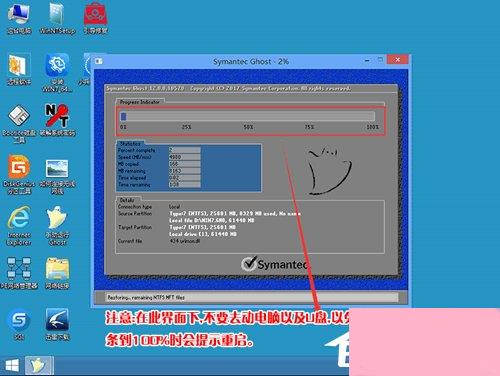Screen dimensions: 500x376
Task: Launch the WinNTSetup desktop icon
Action: pyautogui.click(x=57, y=18)
